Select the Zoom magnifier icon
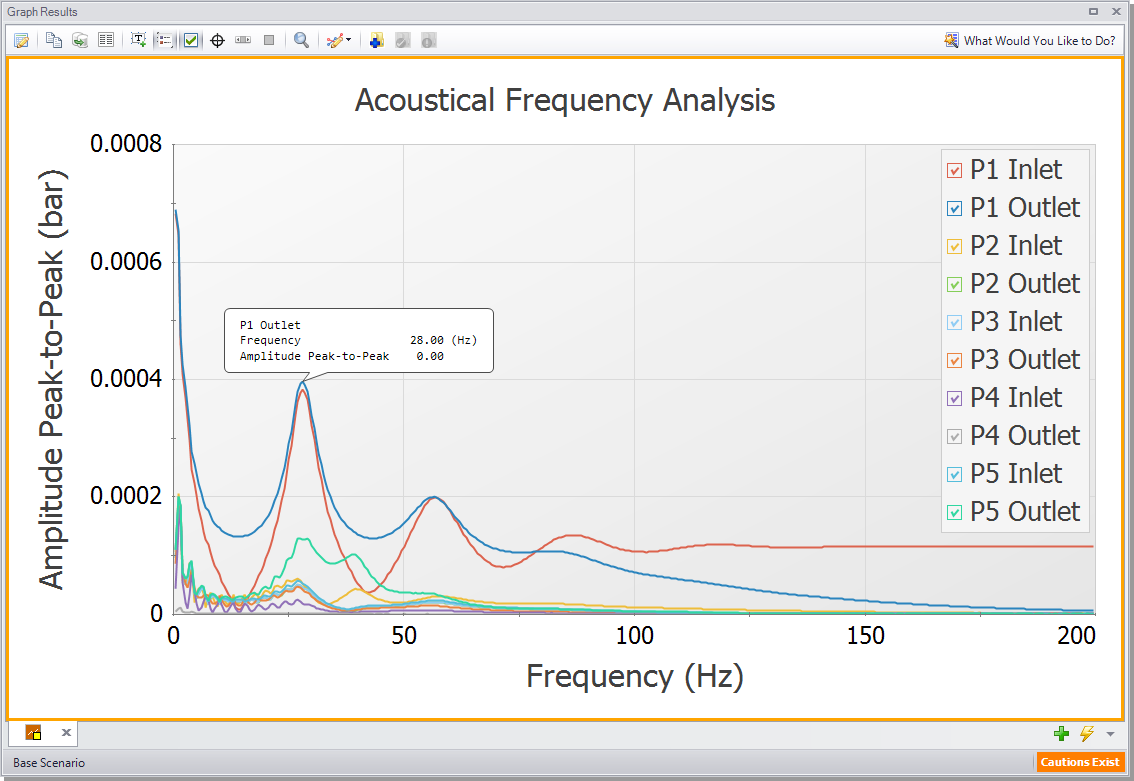1134x781 pixels. pyautogui.click(x=301, y=40)
